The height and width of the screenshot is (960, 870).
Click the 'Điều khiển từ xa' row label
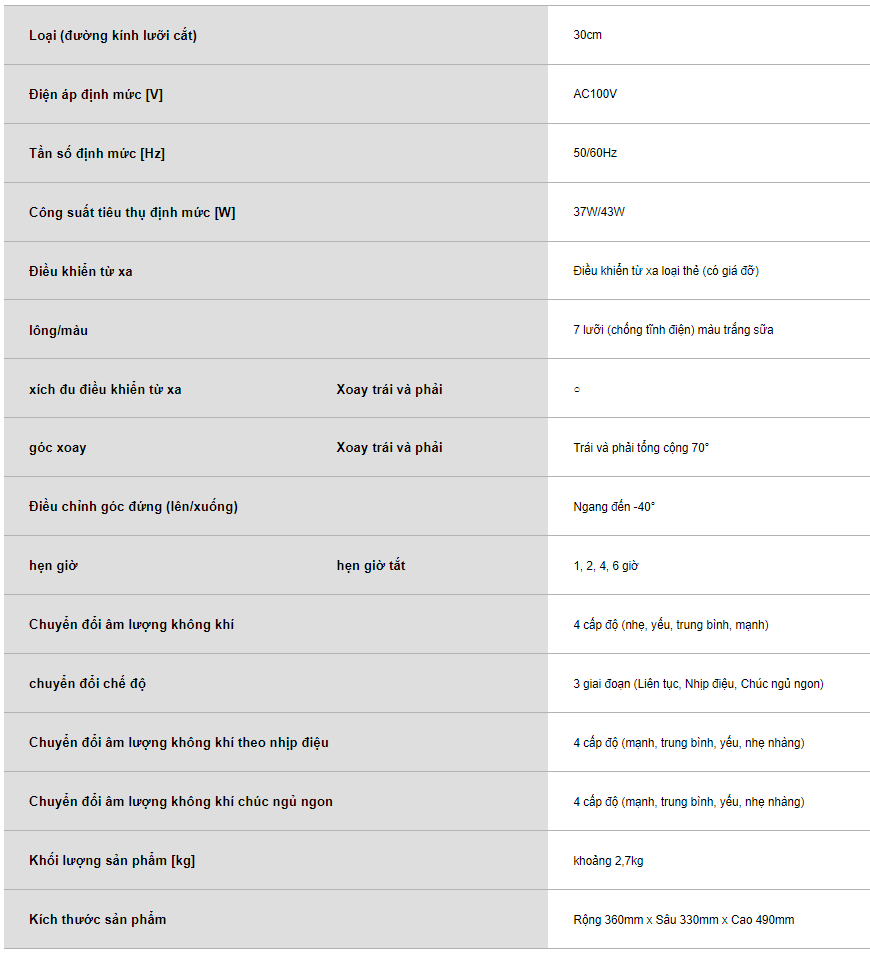[x=80, y=271]
